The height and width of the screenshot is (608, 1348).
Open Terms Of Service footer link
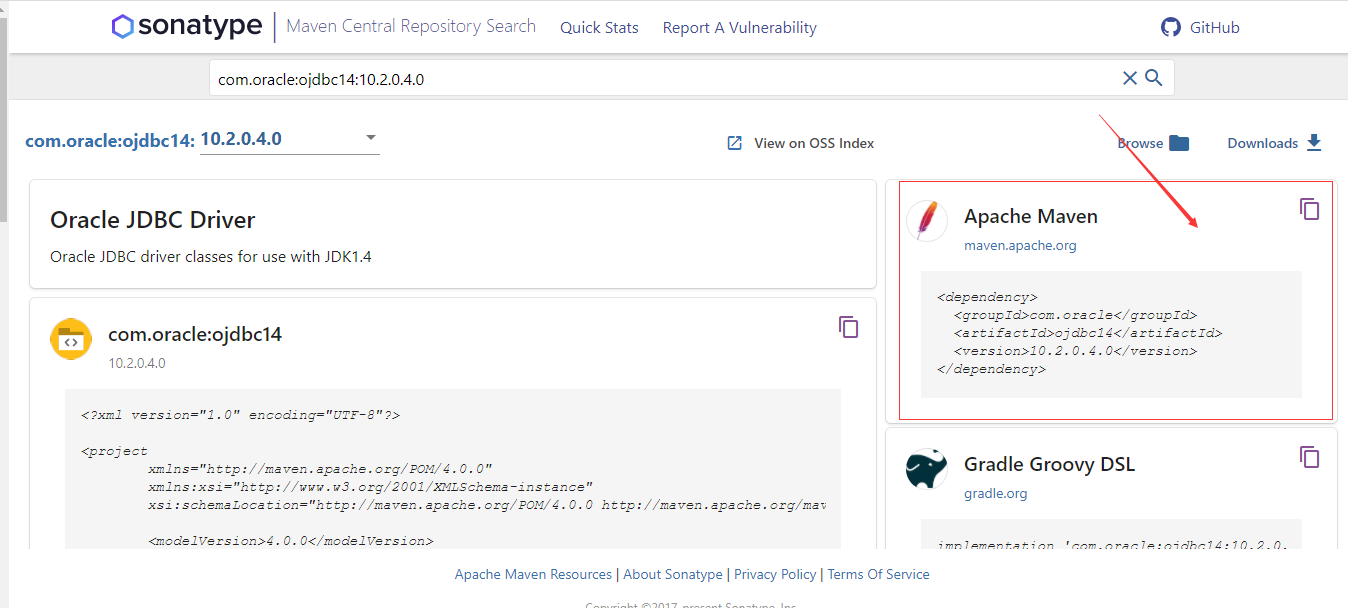(x=879, y=574)
